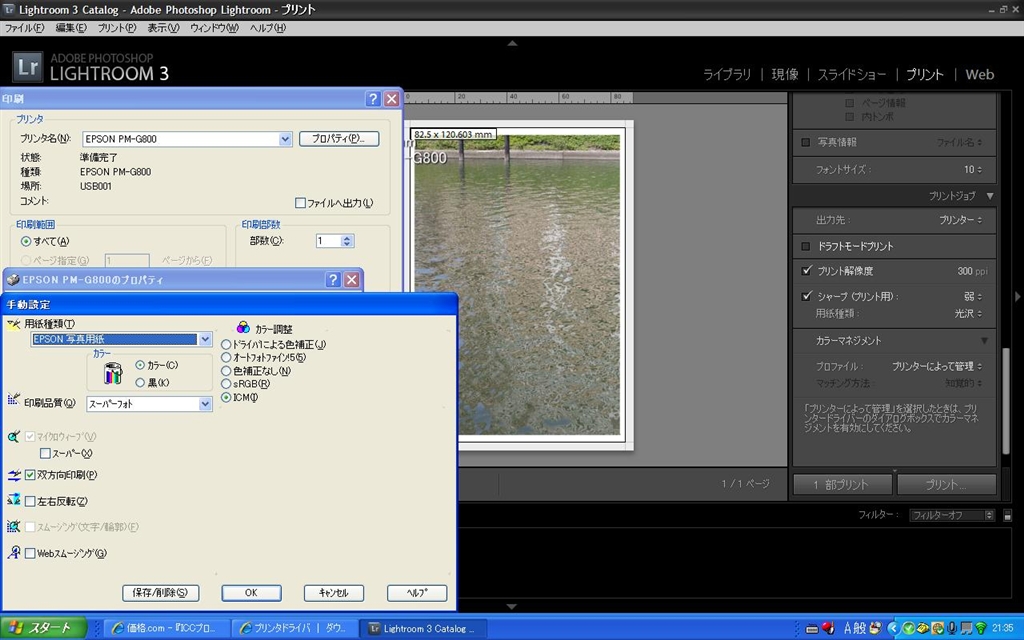The height and width of the screenshot is (640, 1024).
Task: Click the 保存/削除 button
Action: (160, 592)
